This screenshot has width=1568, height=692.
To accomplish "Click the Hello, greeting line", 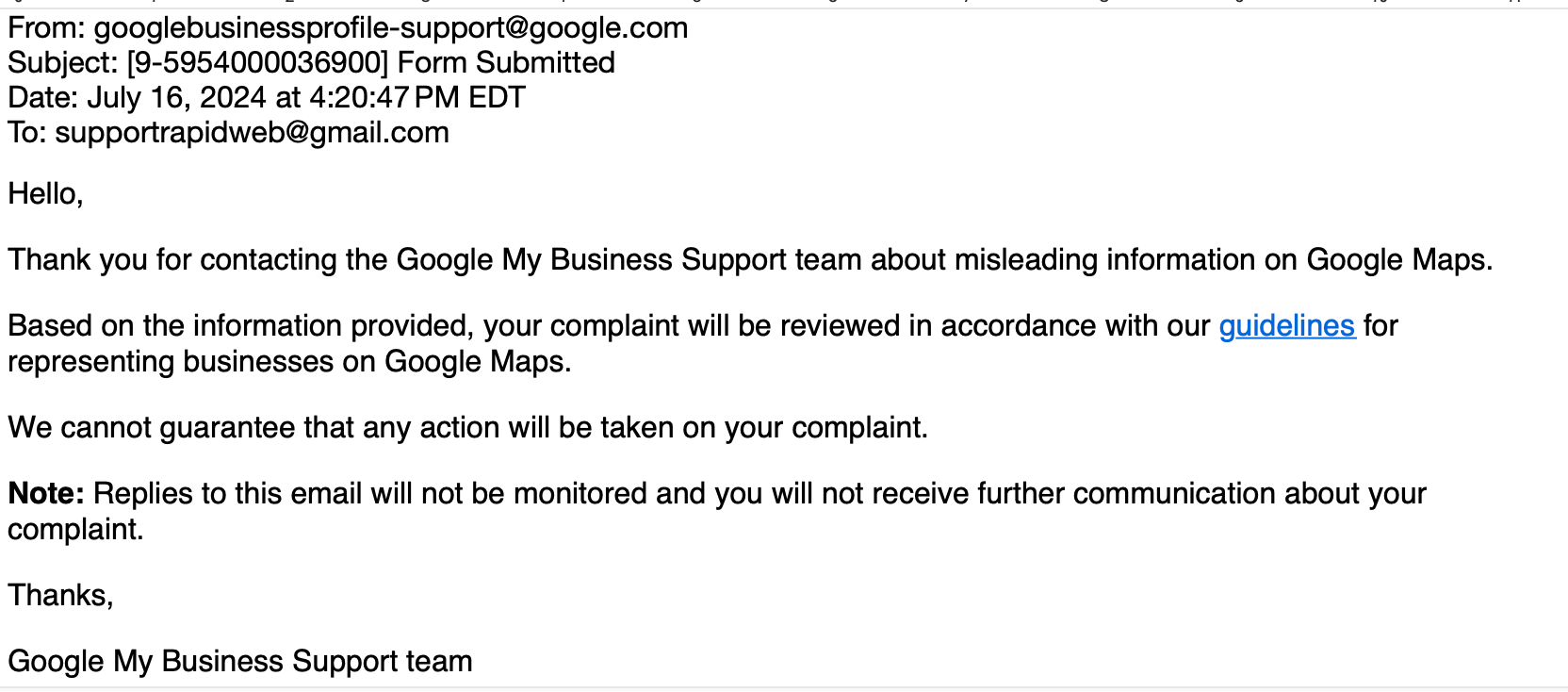I will (x=45, y=194).
